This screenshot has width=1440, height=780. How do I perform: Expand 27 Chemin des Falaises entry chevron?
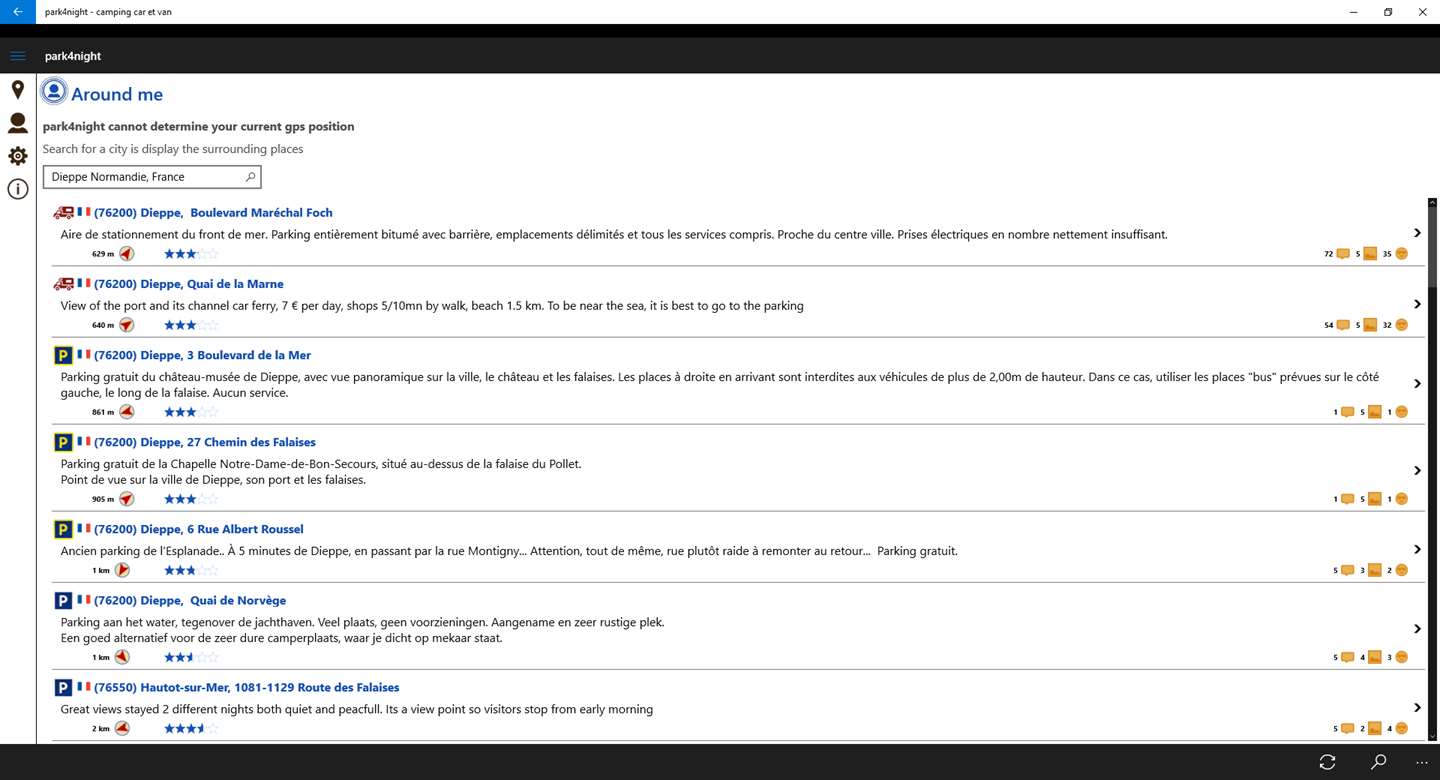[x=1417, y=471]
